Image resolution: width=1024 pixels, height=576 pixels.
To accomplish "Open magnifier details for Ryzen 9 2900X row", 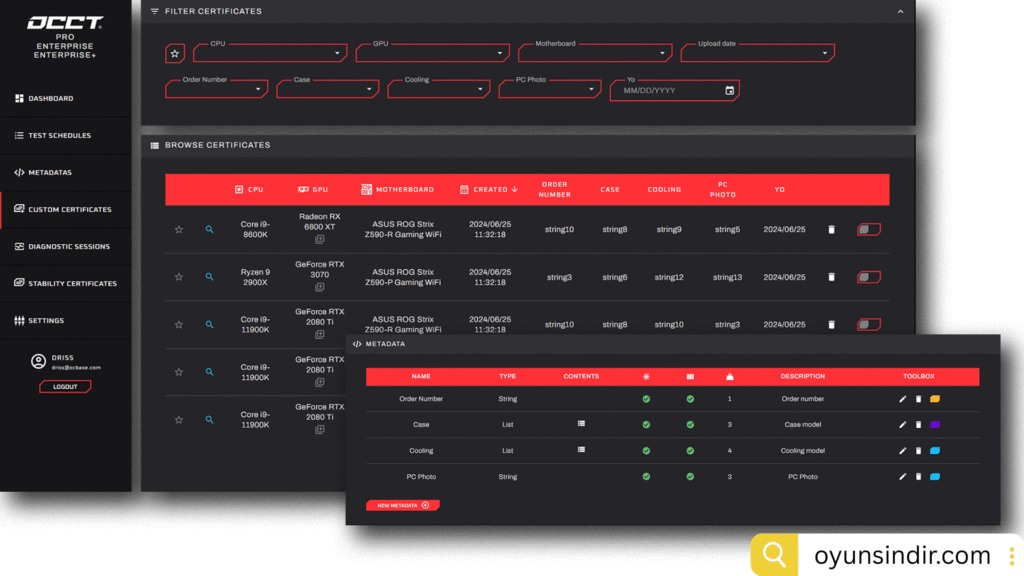I will tap(209, 277).
